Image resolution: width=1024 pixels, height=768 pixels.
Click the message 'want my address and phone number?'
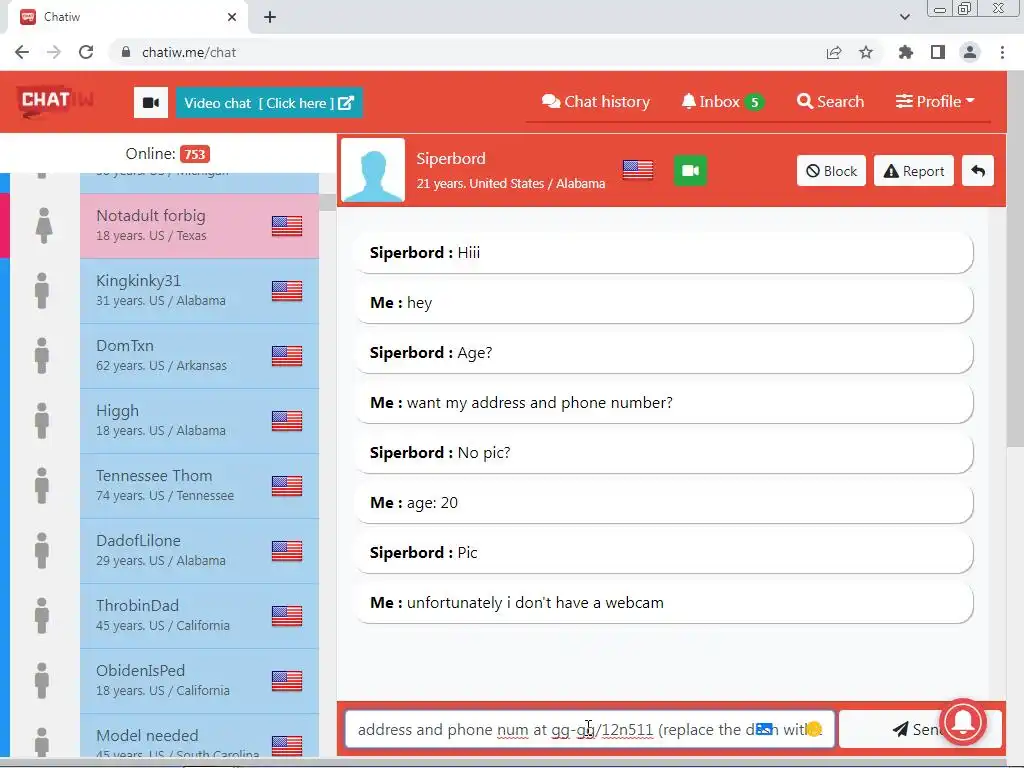664,402
